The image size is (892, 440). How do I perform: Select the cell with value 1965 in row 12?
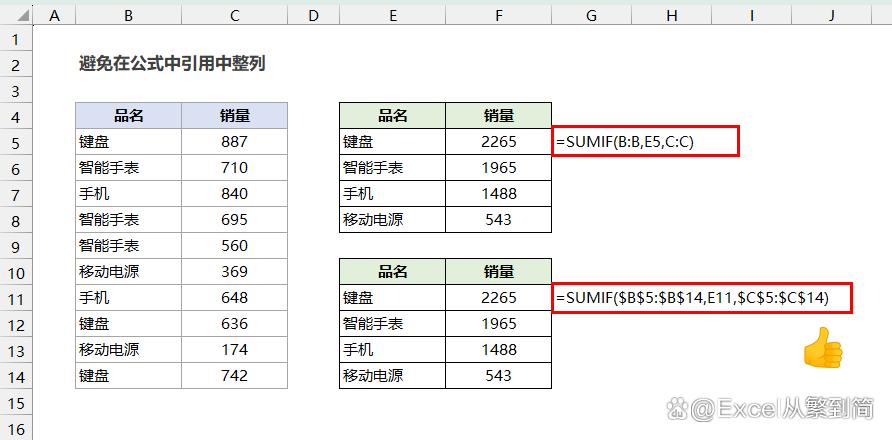pyautogui.click(x=498, y=324)
